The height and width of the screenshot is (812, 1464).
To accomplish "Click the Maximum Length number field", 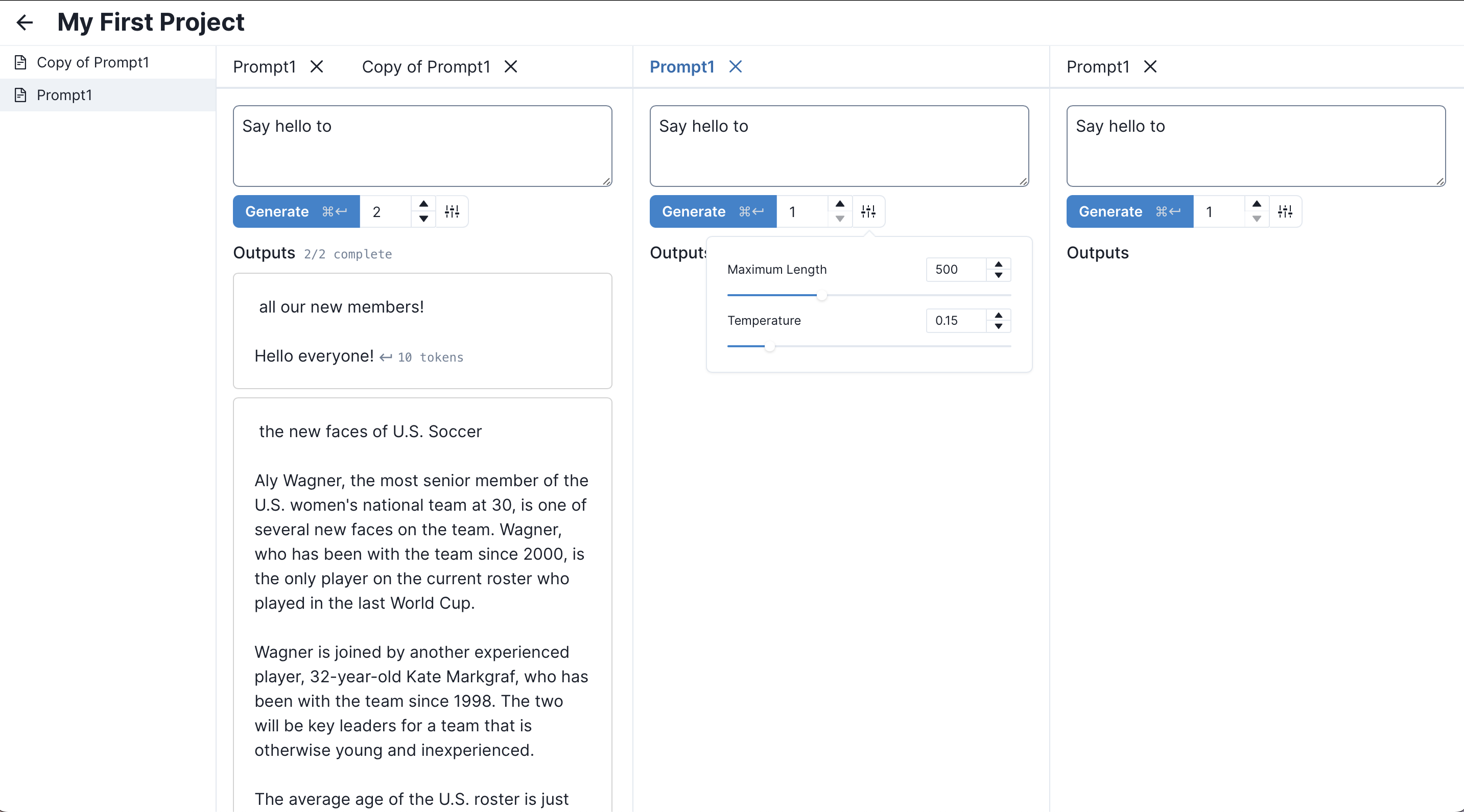I will (956, 269).
